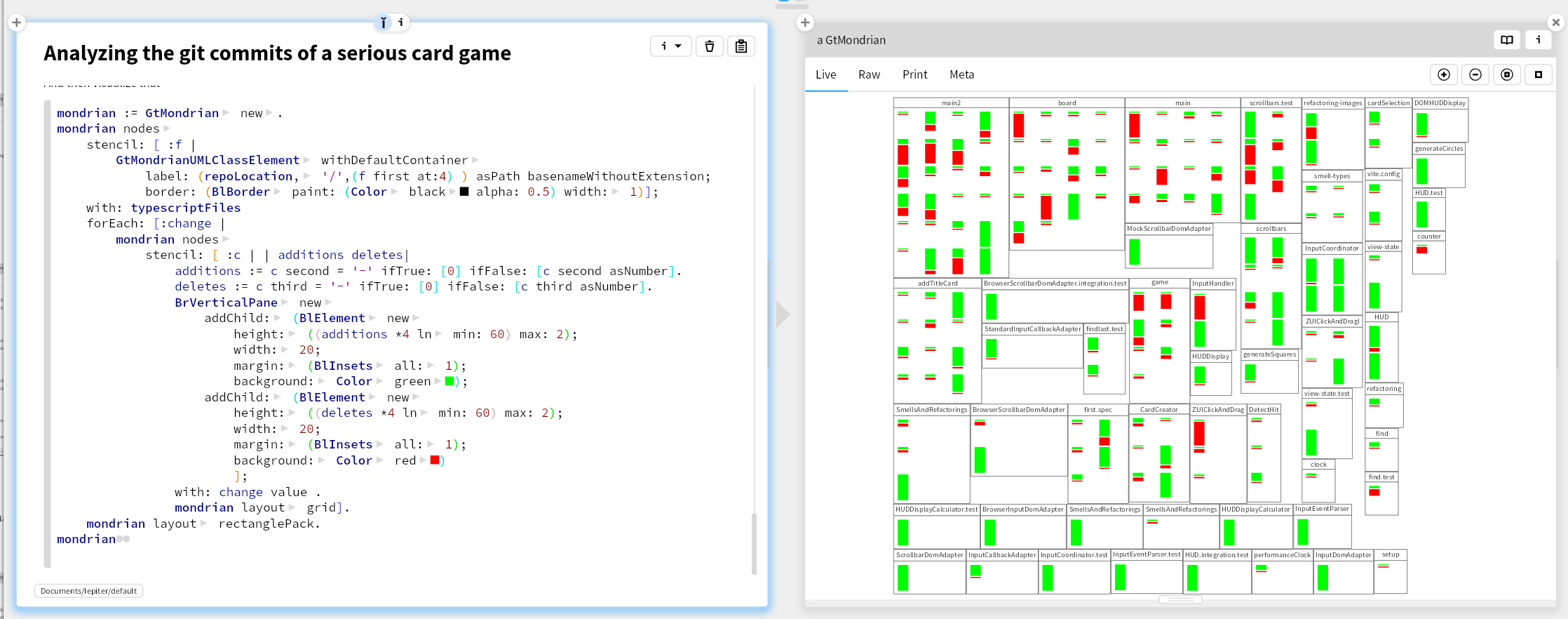Click the green color swatch in code

[450, 381]
